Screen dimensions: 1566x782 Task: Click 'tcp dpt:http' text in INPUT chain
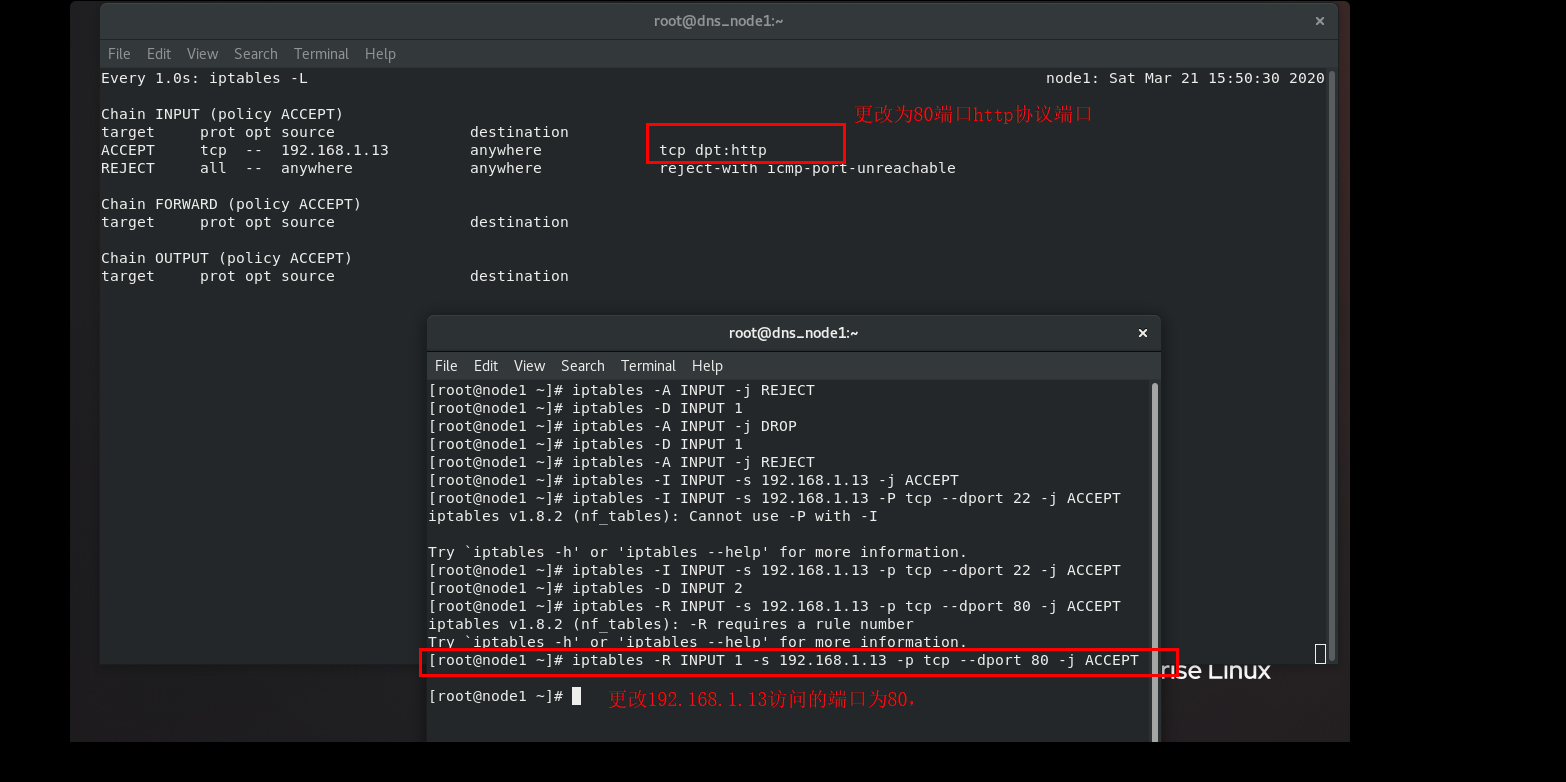click(713, 150)
